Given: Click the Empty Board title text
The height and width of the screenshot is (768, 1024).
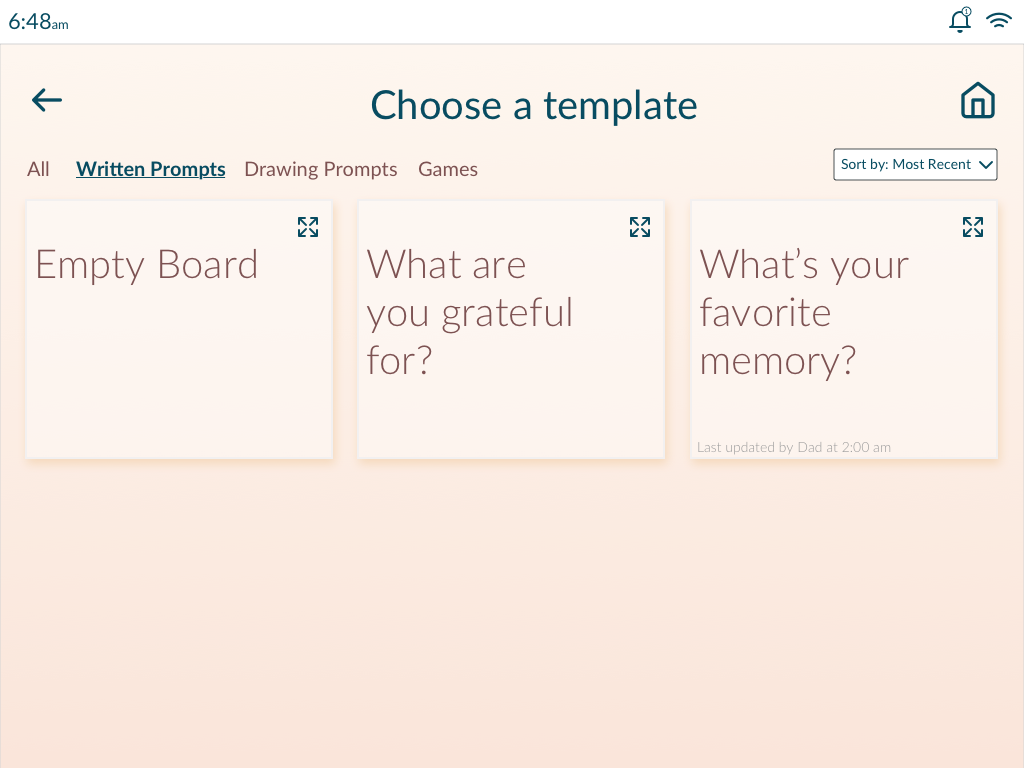Looking at the screenshot, I should (147, 265).
